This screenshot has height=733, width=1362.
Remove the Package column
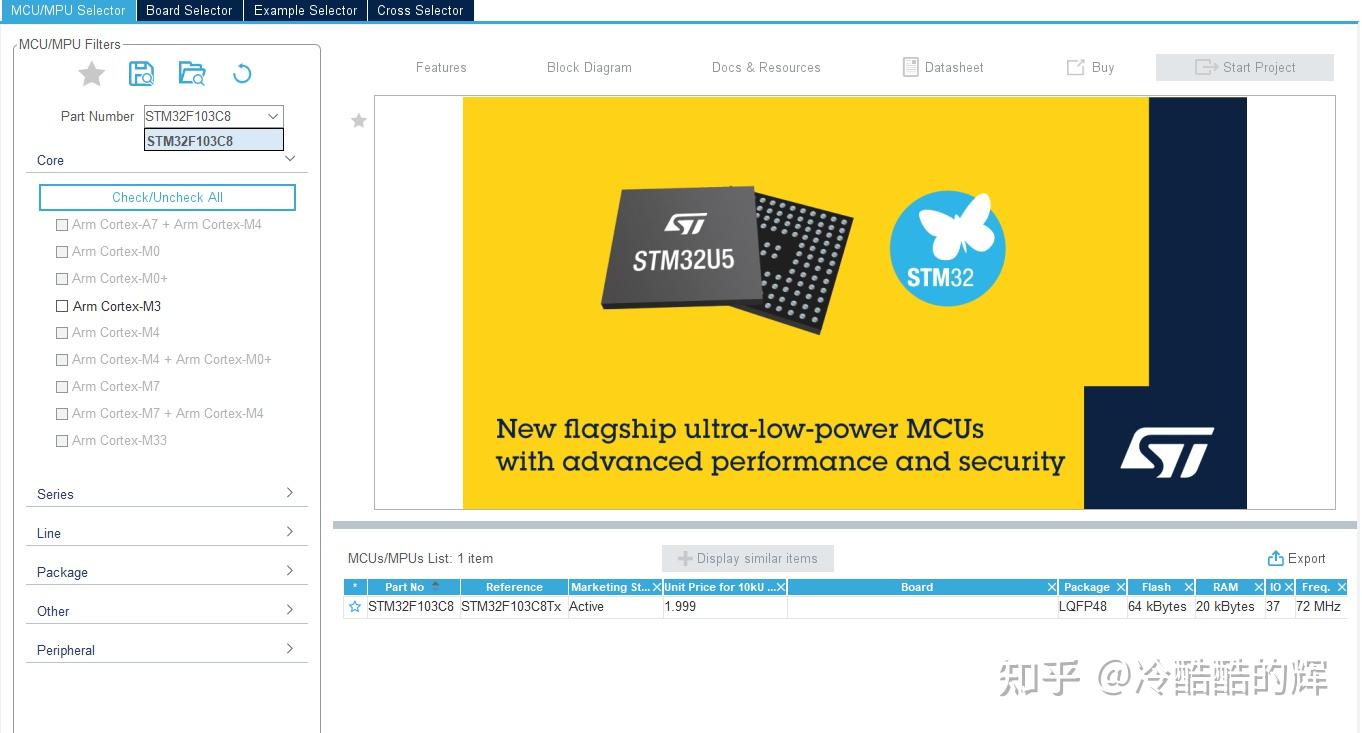pyautogui.click(x=1120, y=587)
